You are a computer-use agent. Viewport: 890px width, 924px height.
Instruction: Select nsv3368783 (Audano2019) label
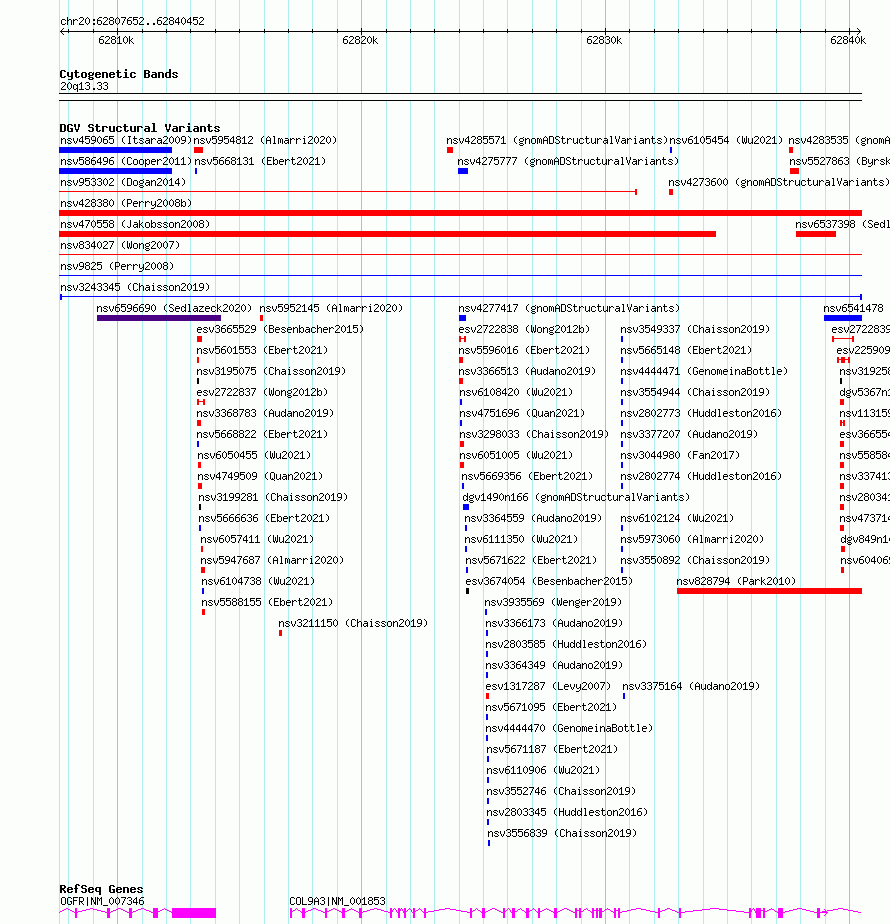pos(265,414)
